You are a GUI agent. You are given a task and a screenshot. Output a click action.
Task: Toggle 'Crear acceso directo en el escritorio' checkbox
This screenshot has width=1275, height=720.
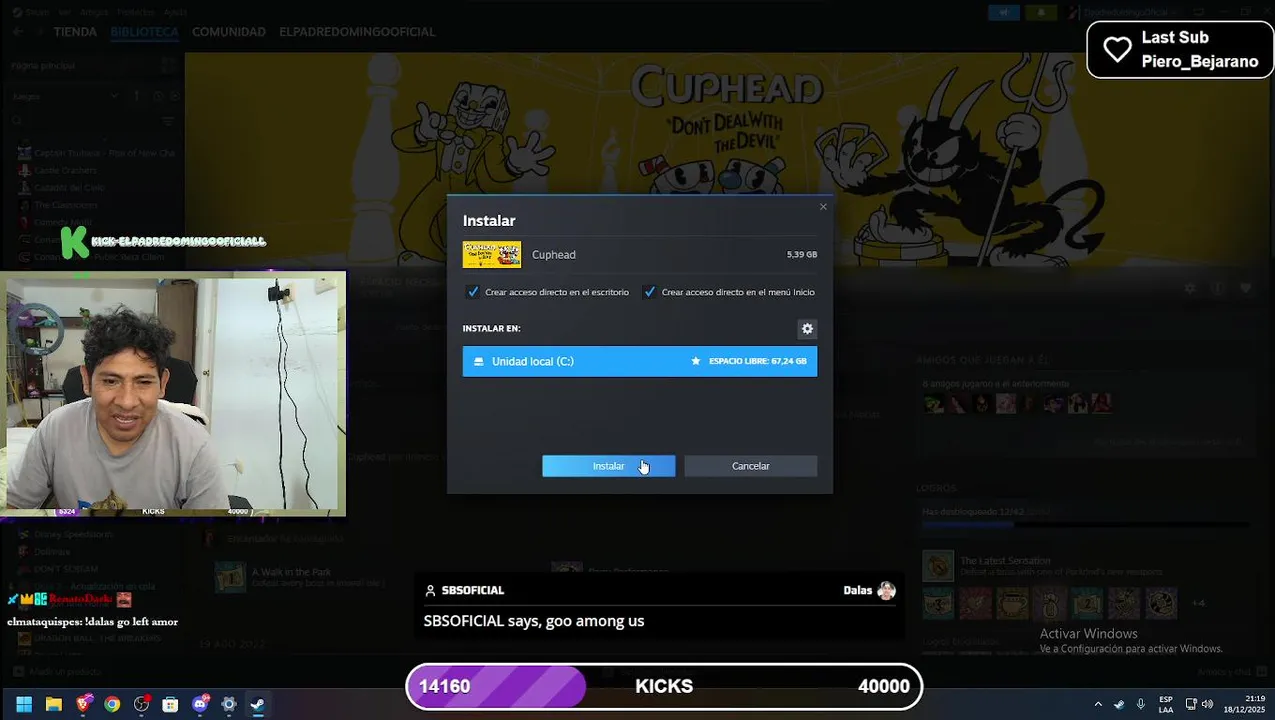[x=473, y=292]
